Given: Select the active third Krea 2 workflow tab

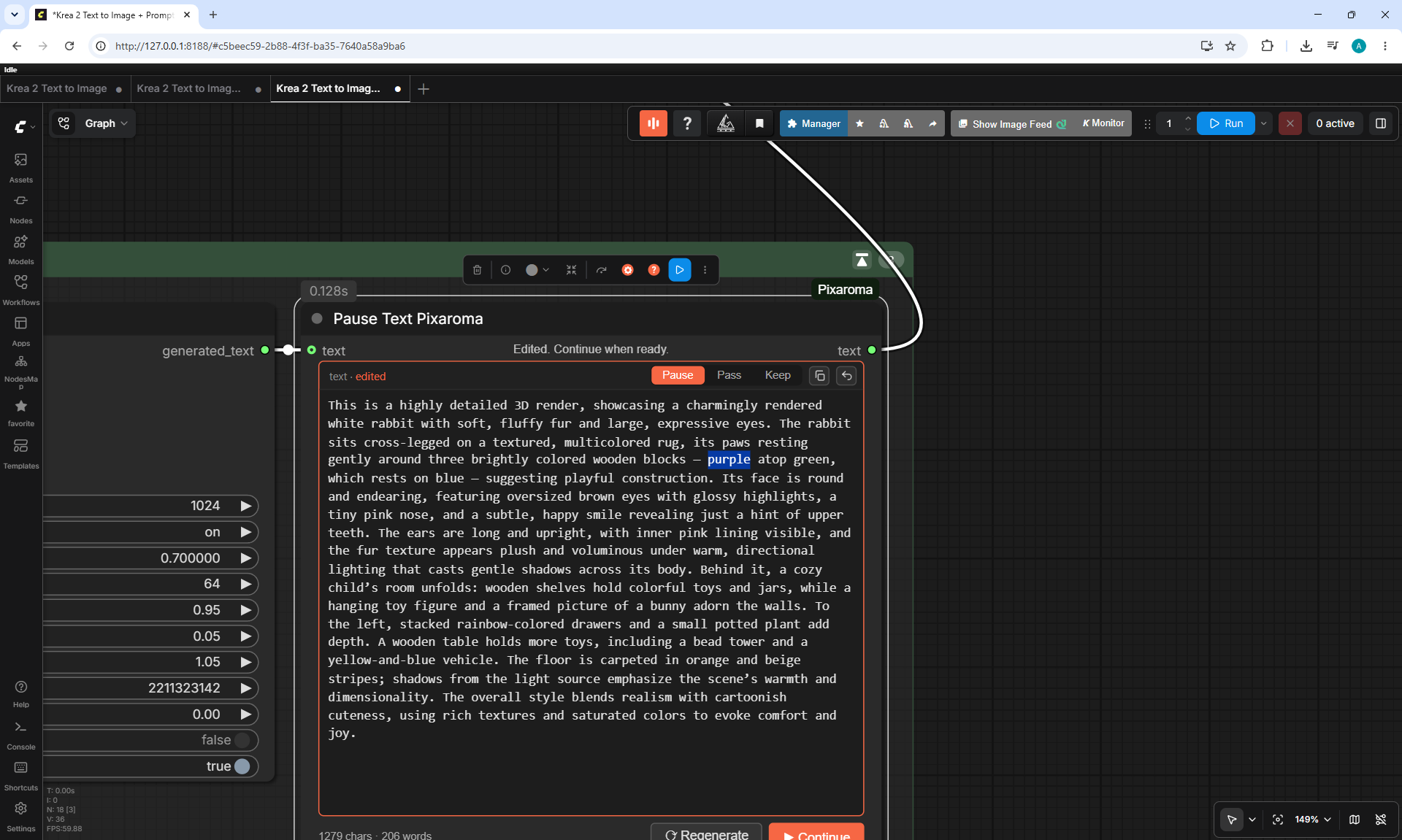Looking at the screenshot, I should [340, 88].
